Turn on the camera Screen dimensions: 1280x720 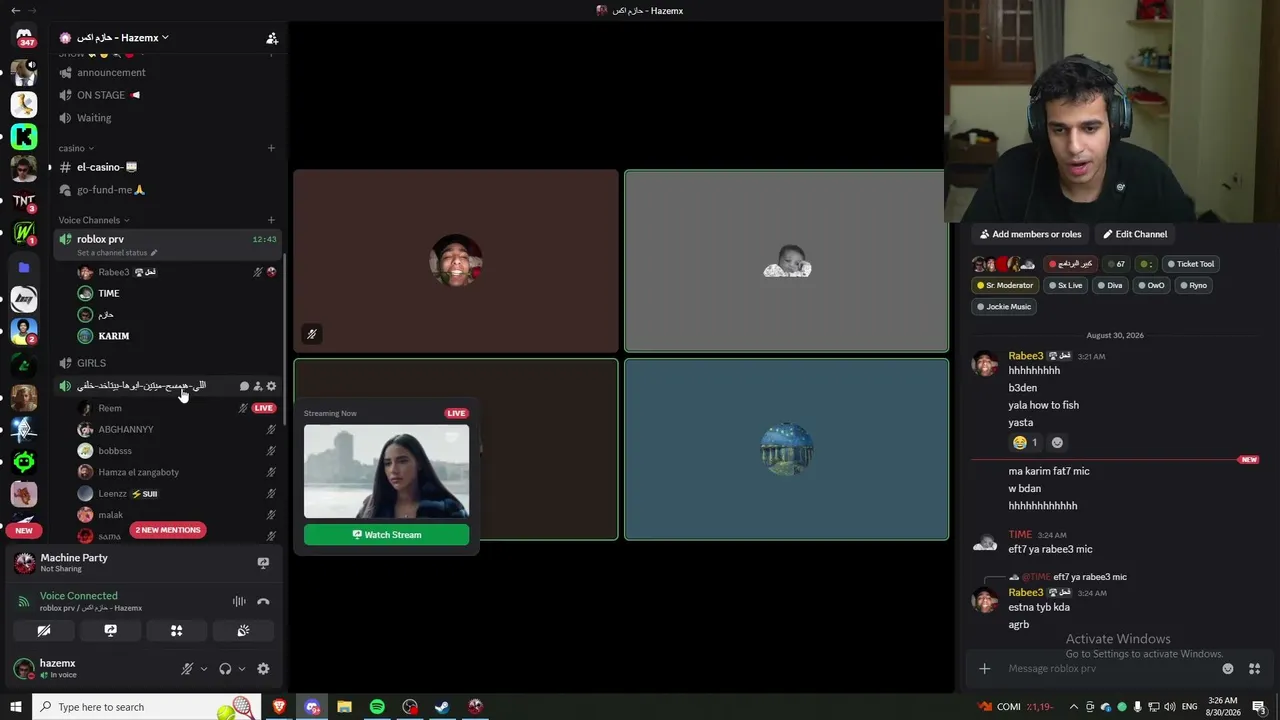44,631
